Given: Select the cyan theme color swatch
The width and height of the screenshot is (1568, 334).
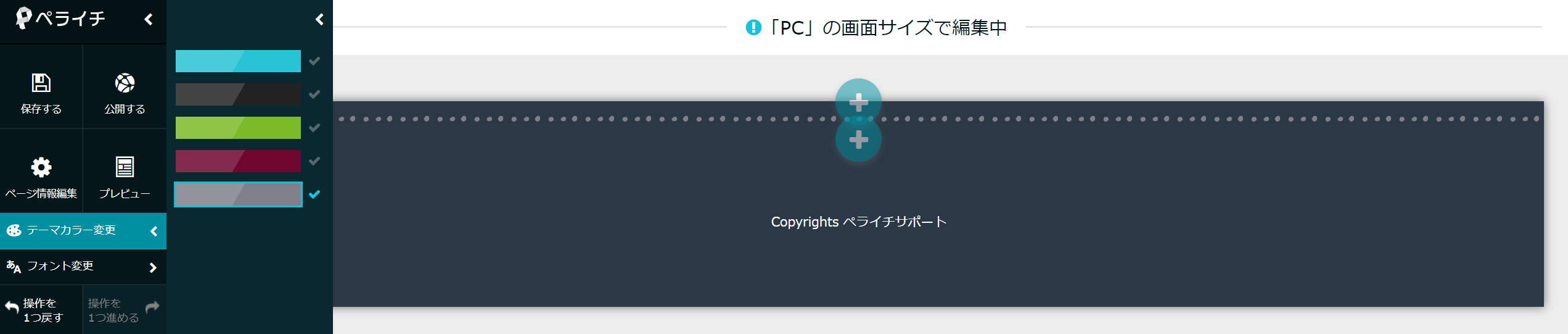Looking at the screenshot, I should click(238, 61).
